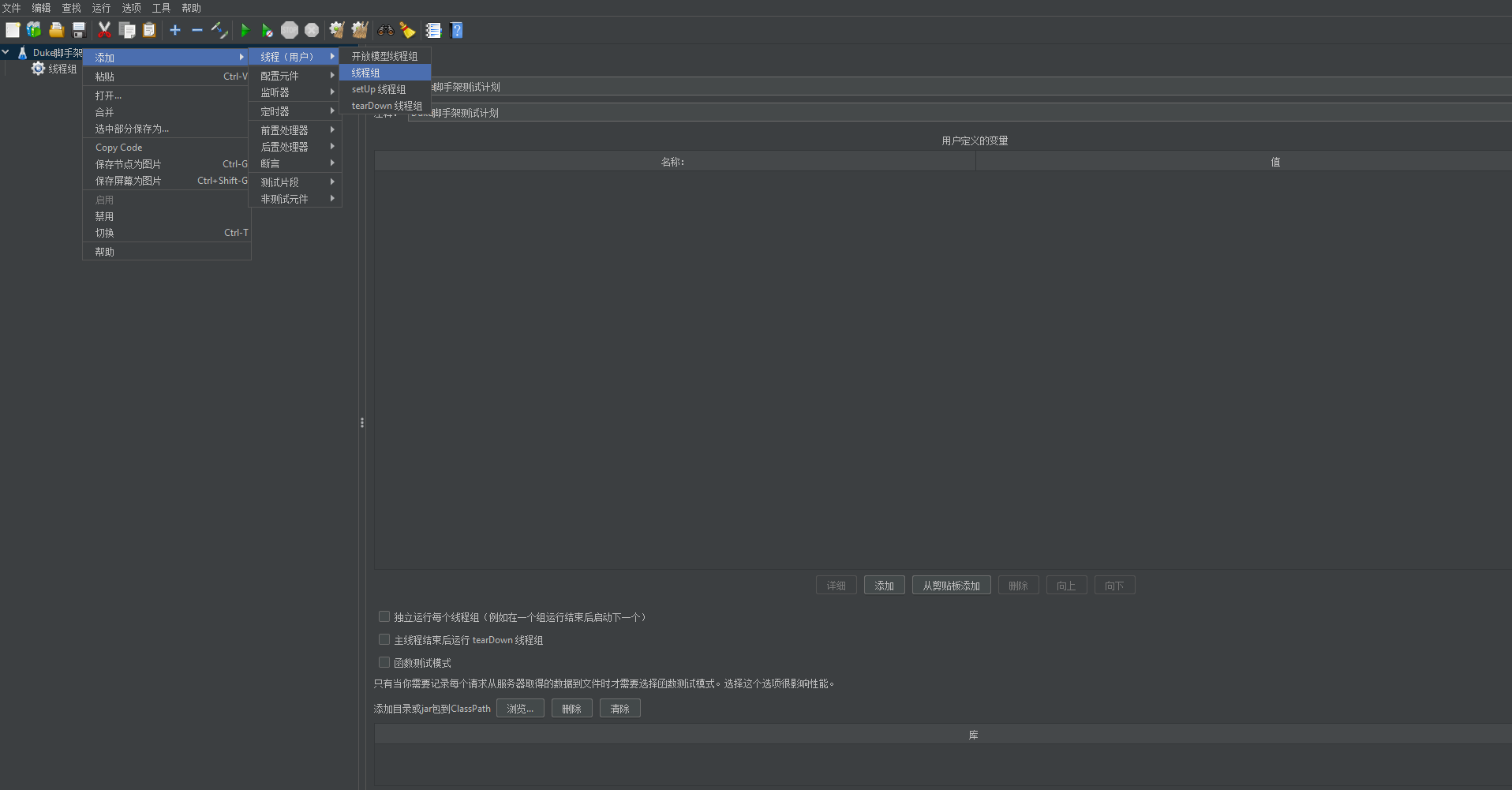Click the Cut scissors icon

104,30
